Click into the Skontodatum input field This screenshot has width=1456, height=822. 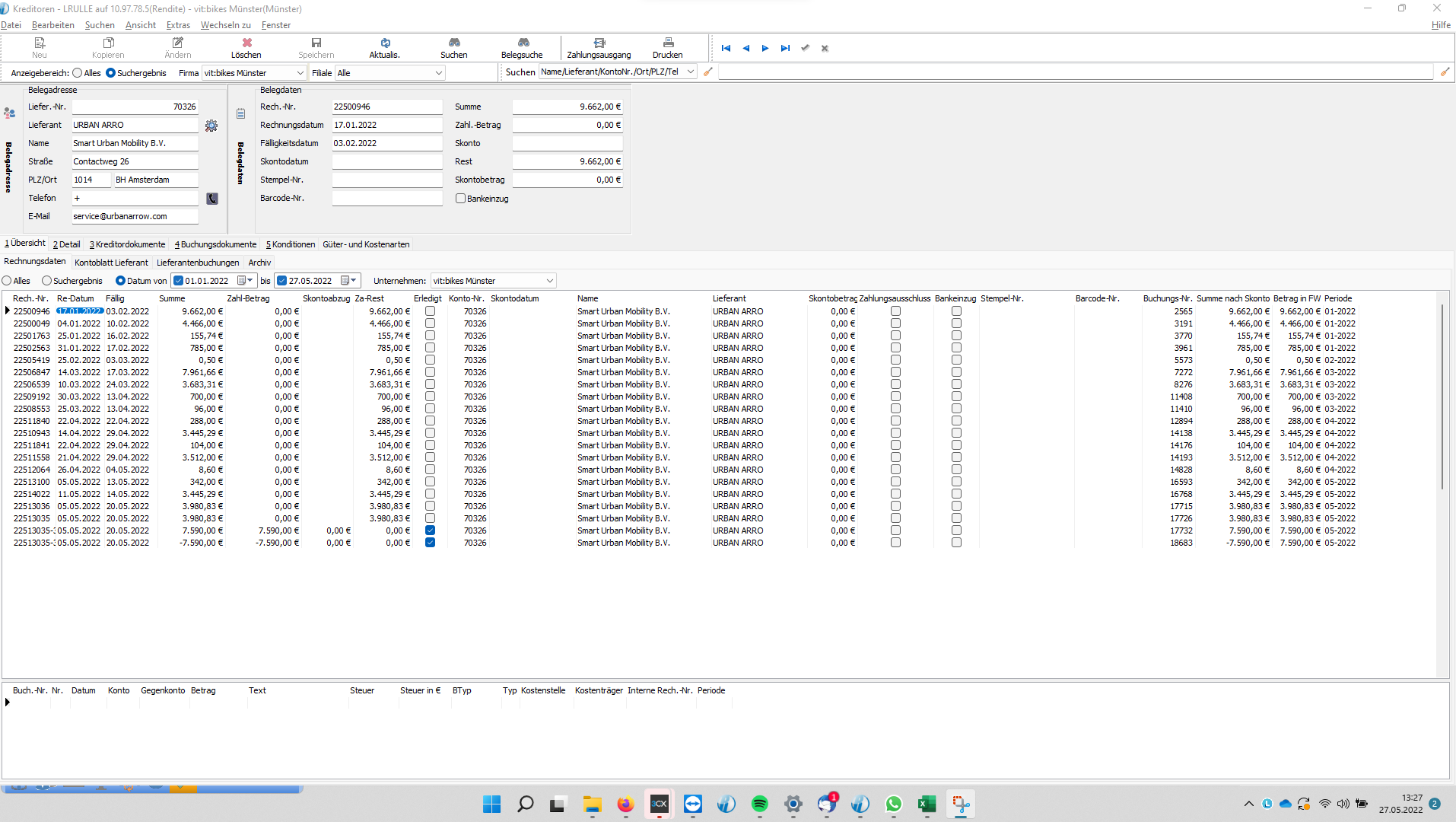coord(386,161)
